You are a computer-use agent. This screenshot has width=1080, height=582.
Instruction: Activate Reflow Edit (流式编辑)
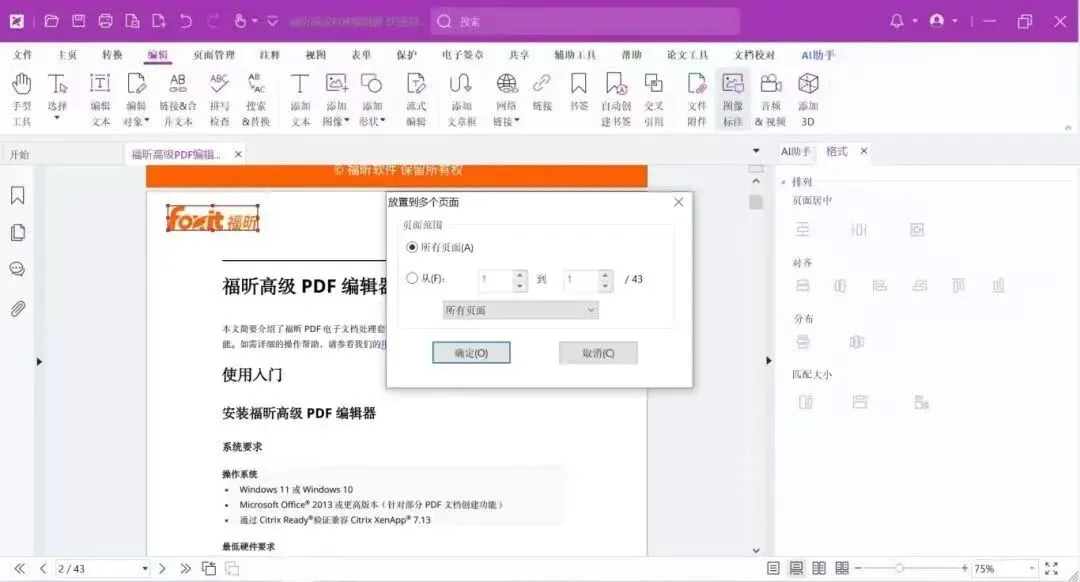coord(416,99)
